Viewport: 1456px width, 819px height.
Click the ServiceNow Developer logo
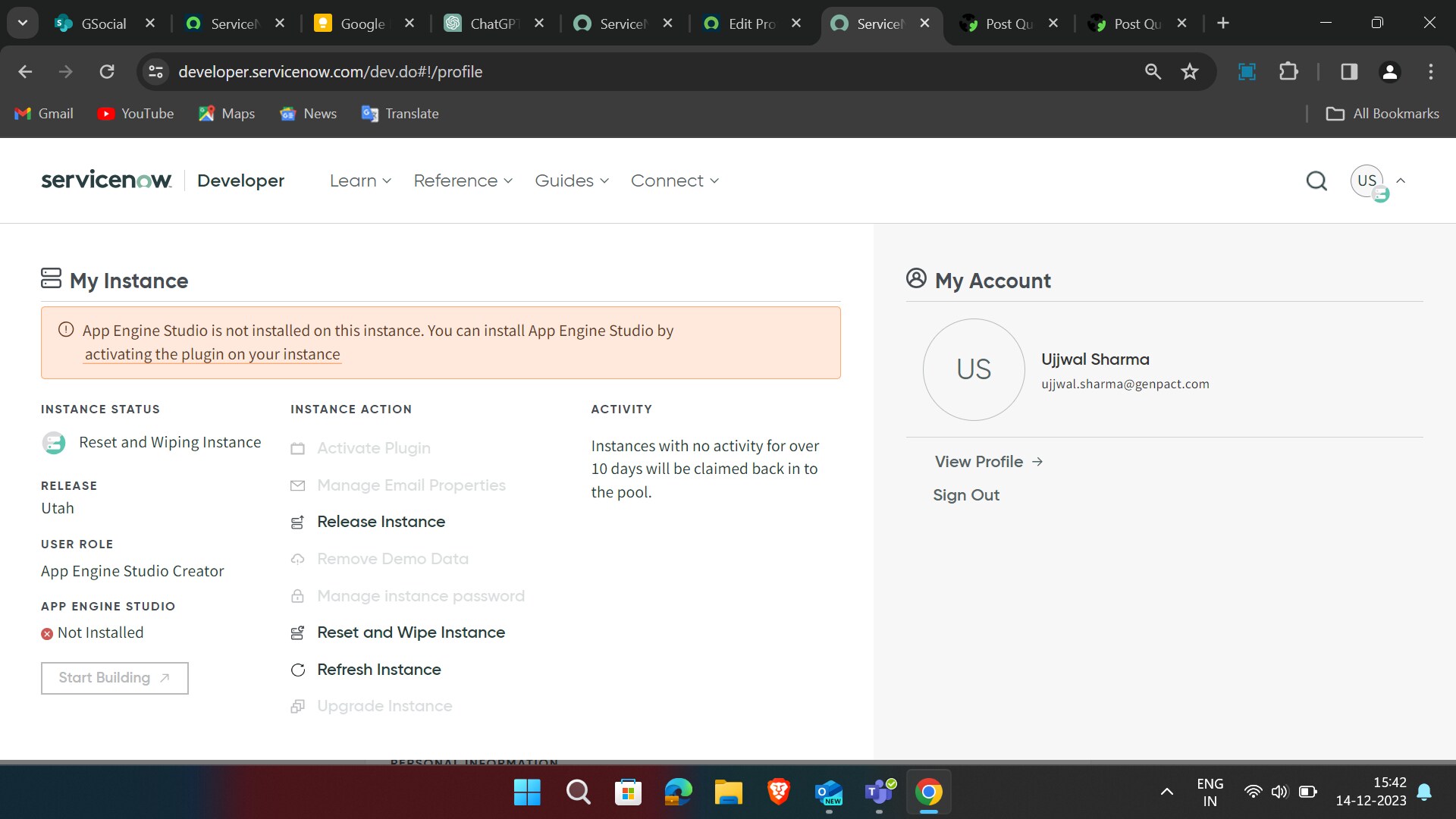(x=106, y=180)
